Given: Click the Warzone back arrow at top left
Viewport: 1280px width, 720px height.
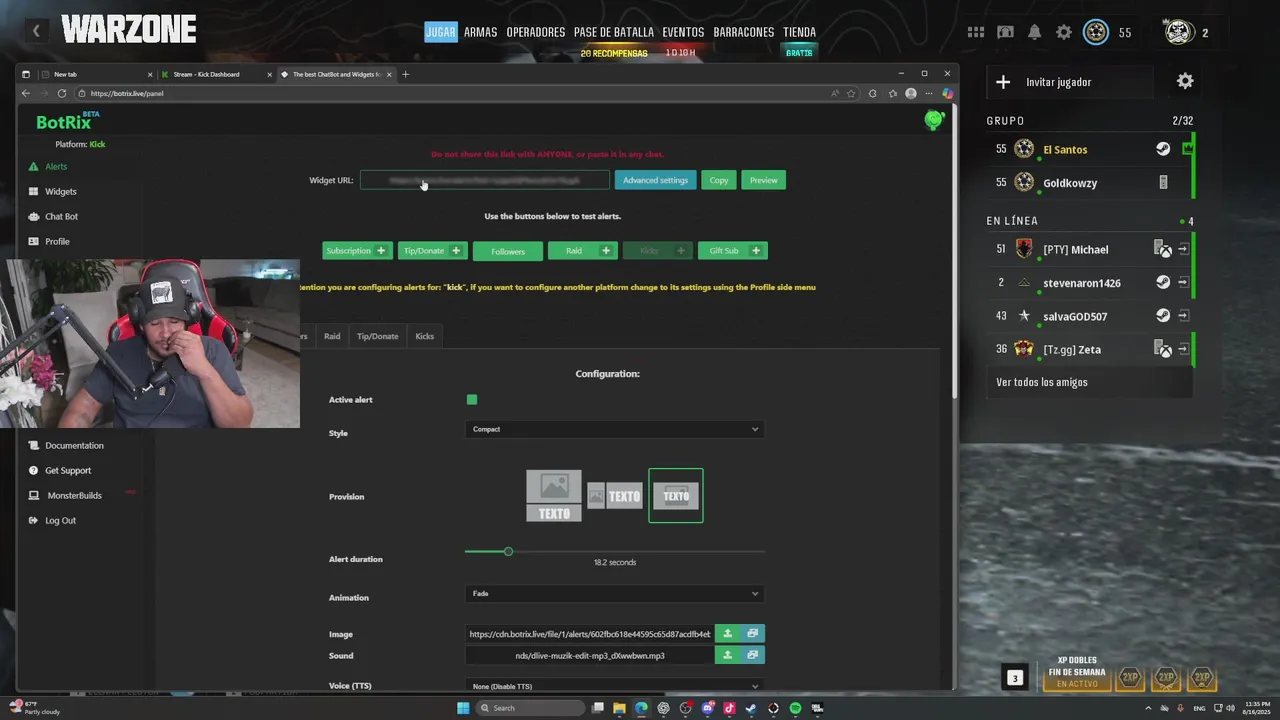Looking at the screenshot, I should [36, 31].
